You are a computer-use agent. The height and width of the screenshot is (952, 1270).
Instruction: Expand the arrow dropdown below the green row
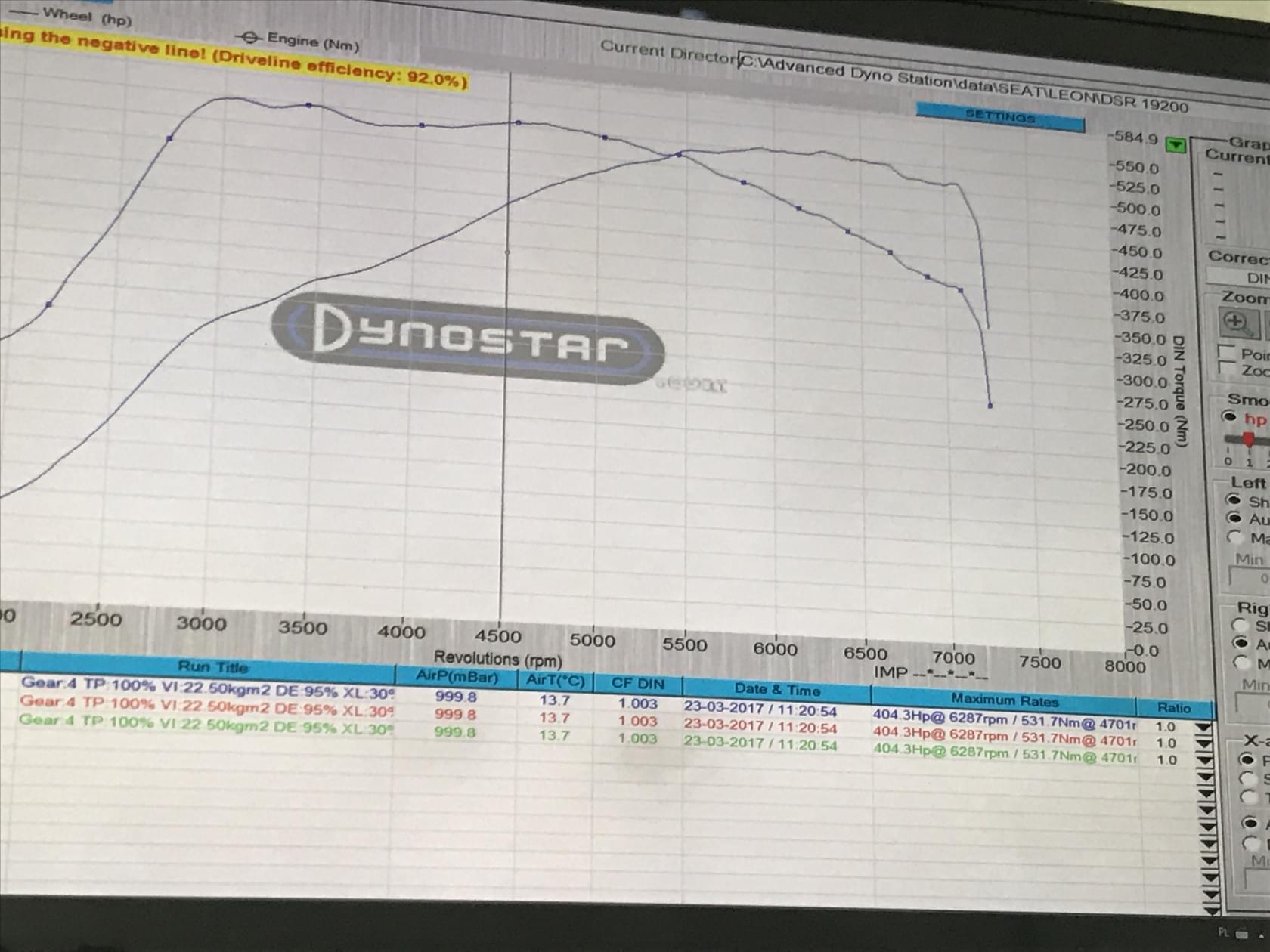pyautogui.click(x=1206, y=778)
